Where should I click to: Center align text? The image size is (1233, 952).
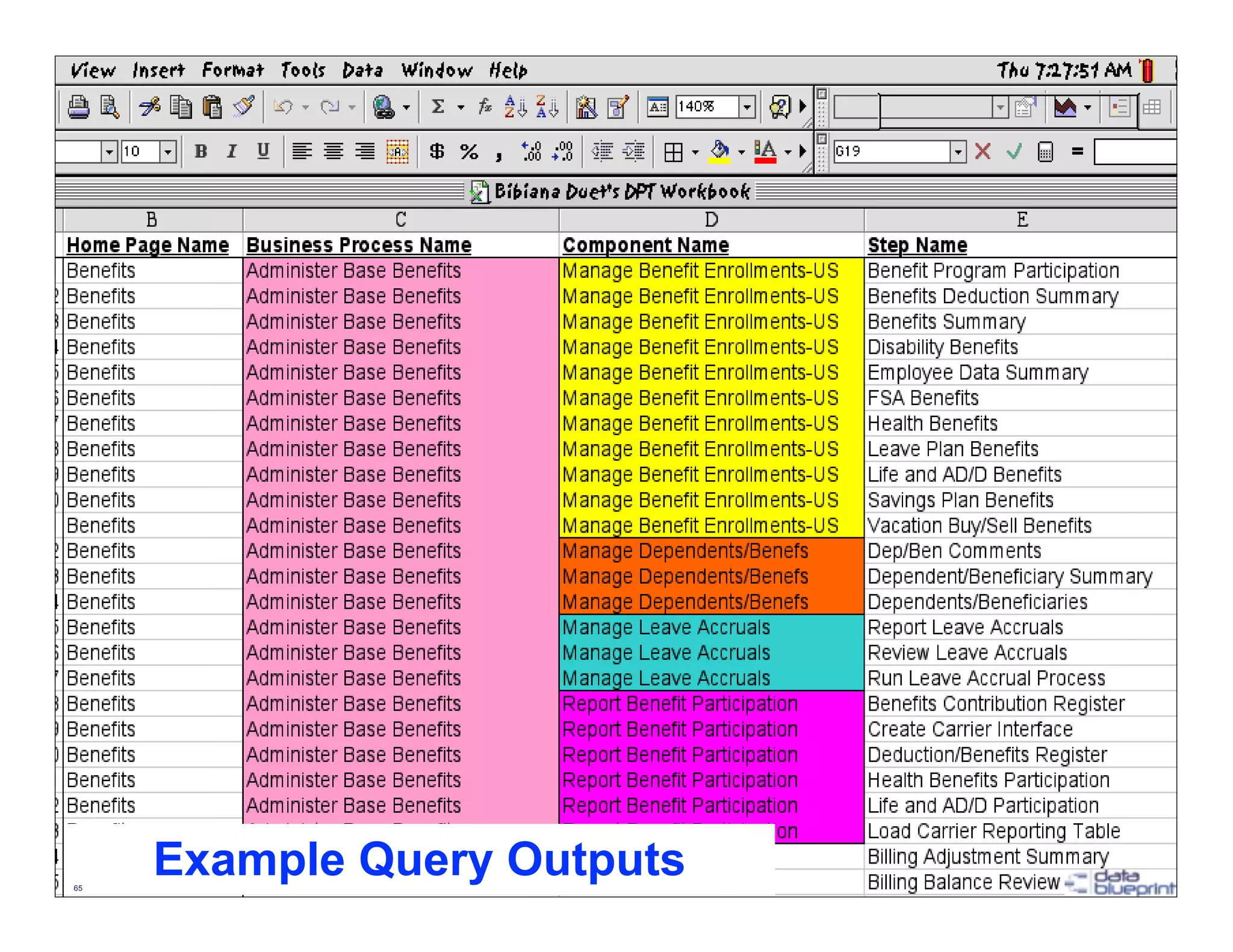tap(334, 151)
